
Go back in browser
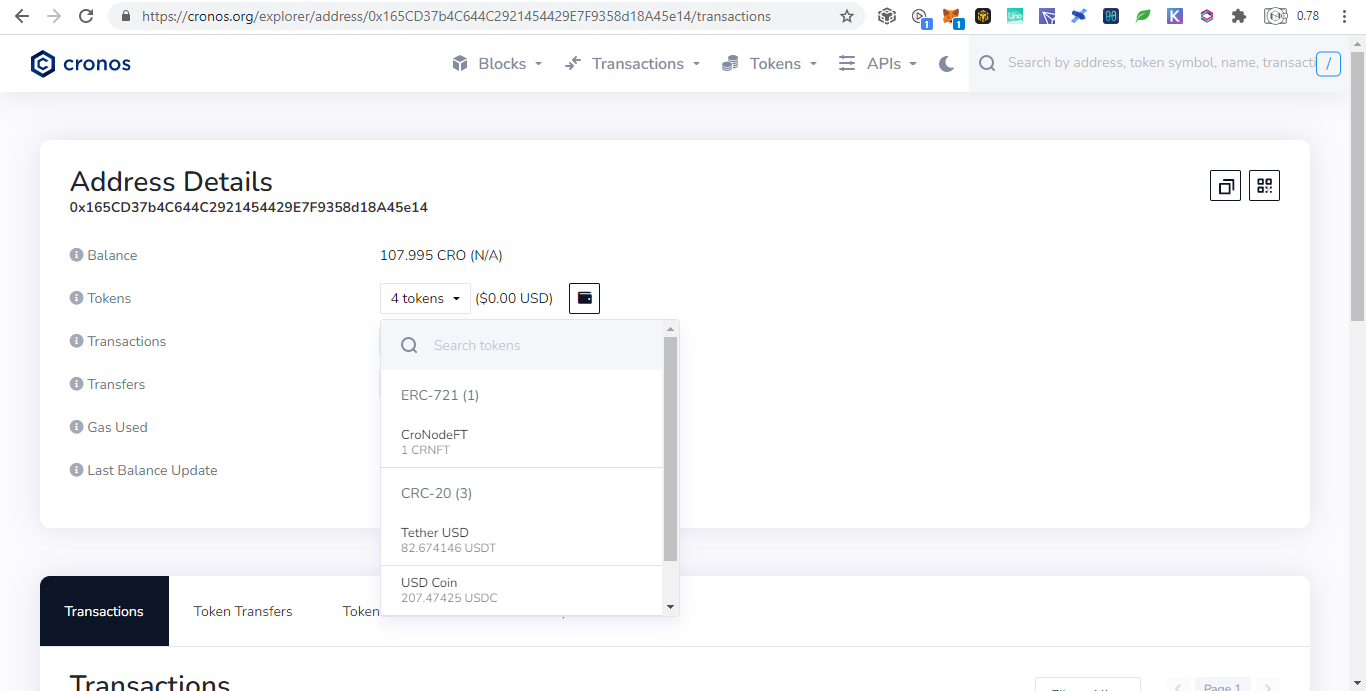tap(22, 16)
